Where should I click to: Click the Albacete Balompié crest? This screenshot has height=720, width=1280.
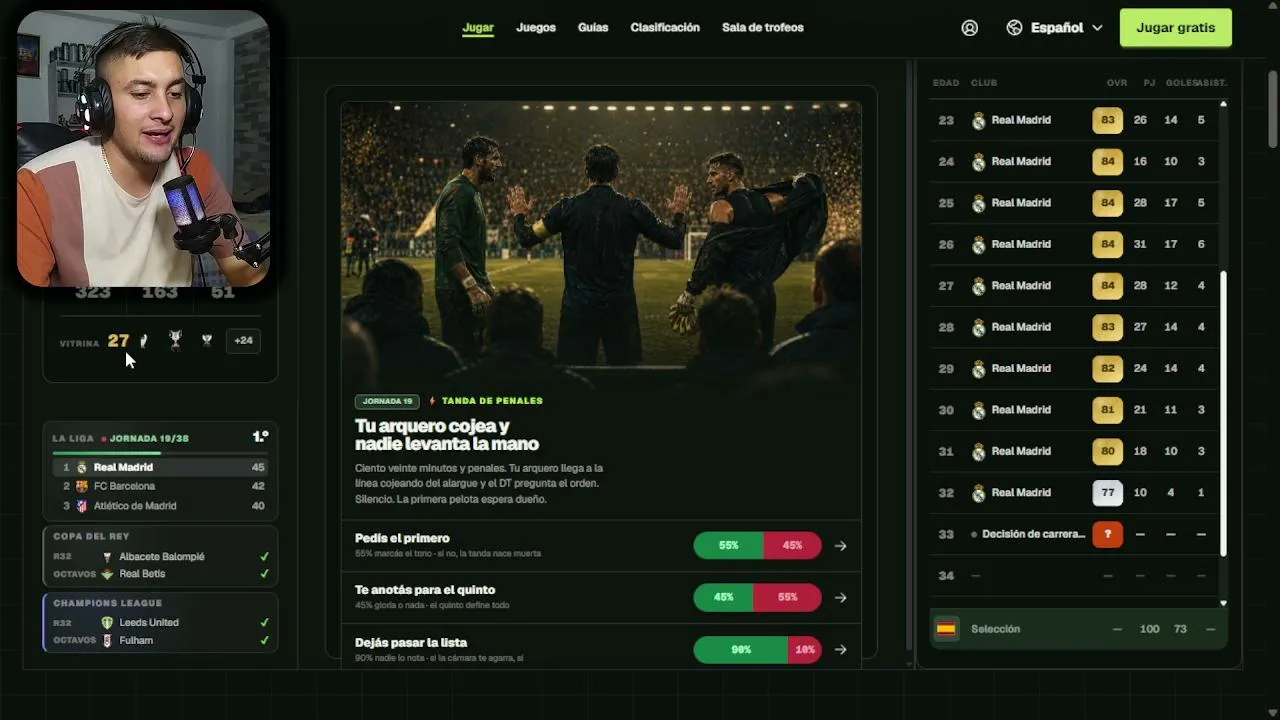click(107, 556)
